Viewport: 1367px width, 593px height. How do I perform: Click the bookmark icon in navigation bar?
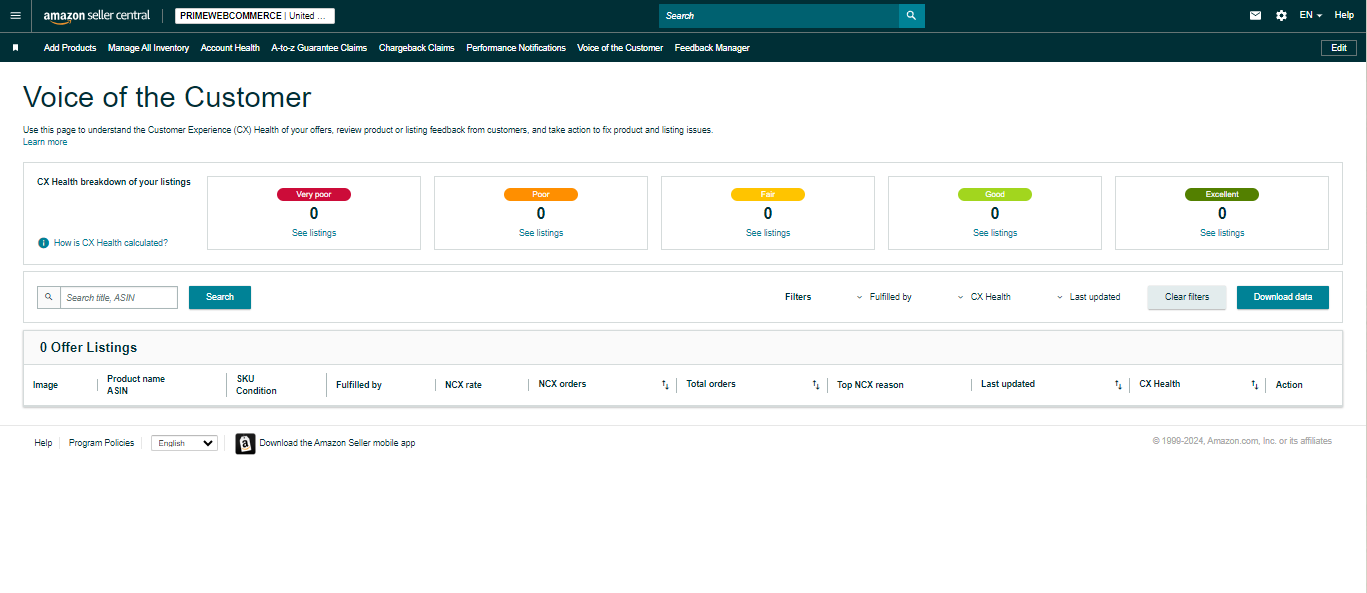pyautogui.click(x=15, y=48)
